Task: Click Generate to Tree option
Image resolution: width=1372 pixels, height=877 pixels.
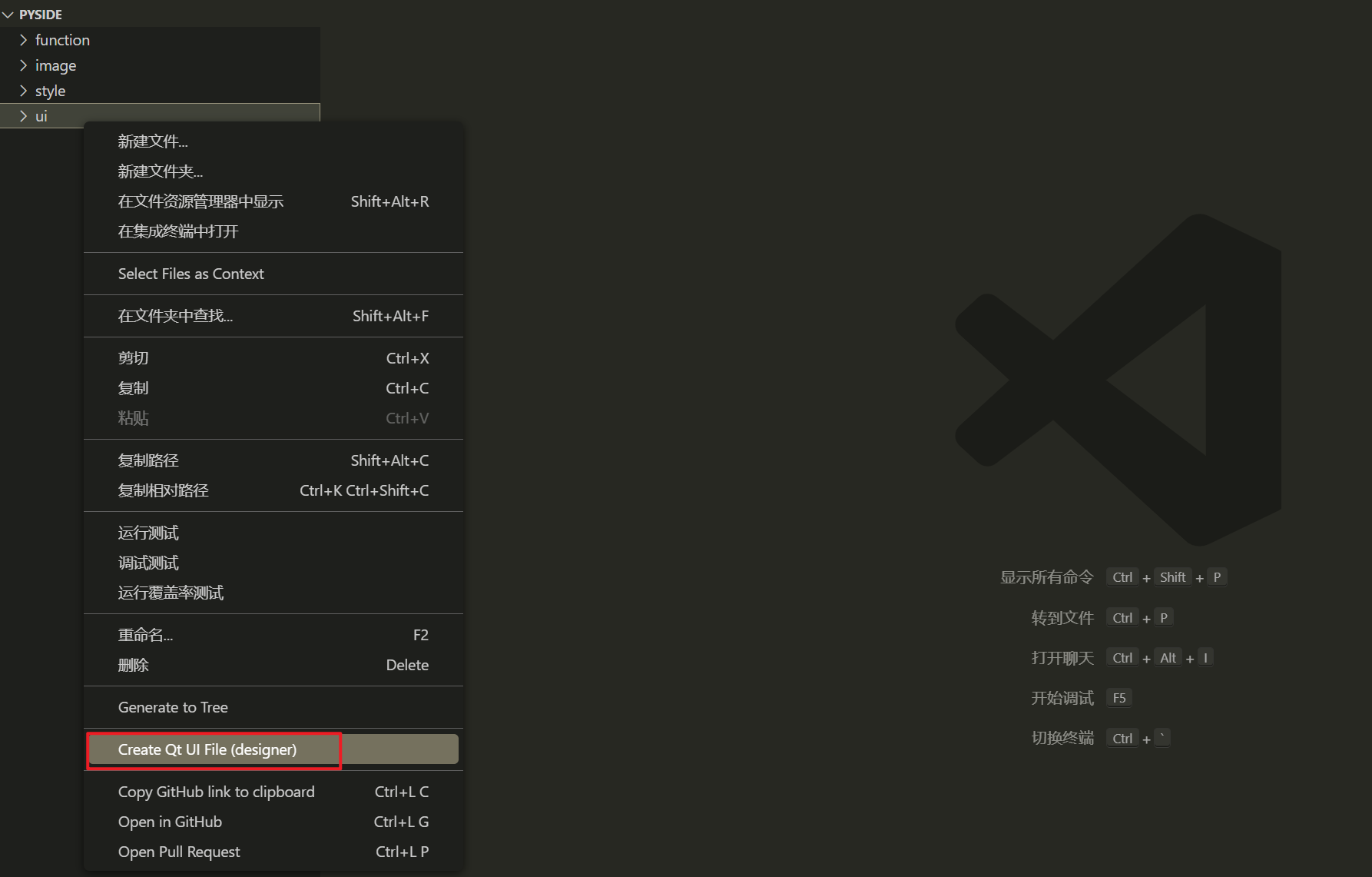Action: tap(173, 707)
